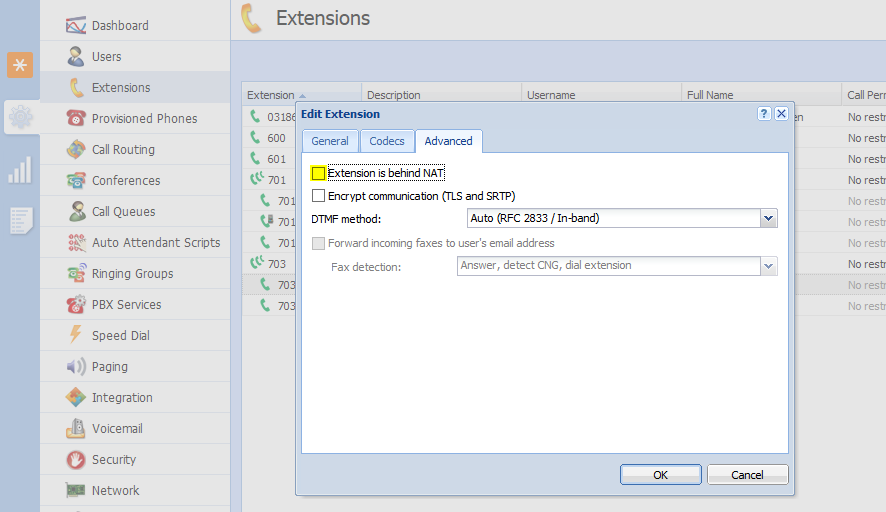The width and height of the screenshot is (886, 512).
Task: Click the Call Routing icon
Action: (x=76, y=150)
